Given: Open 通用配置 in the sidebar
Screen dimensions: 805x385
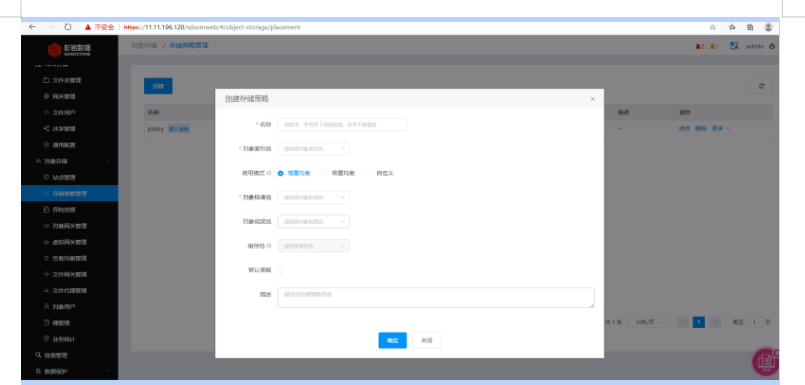Looking at the screenshot, I should (x=60, y=145).
